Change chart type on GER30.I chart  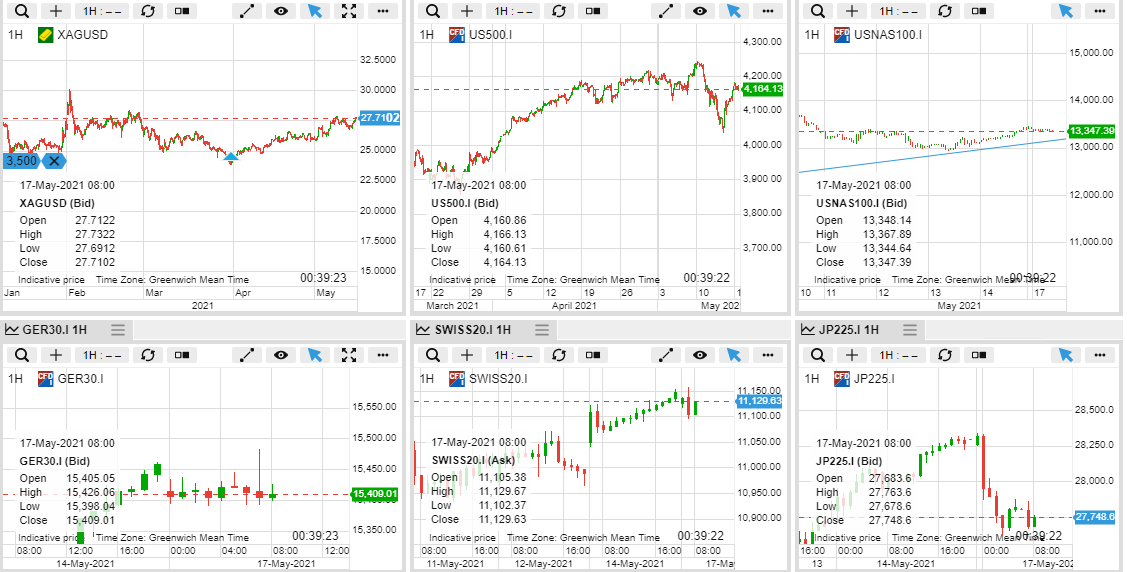(182, 355)
